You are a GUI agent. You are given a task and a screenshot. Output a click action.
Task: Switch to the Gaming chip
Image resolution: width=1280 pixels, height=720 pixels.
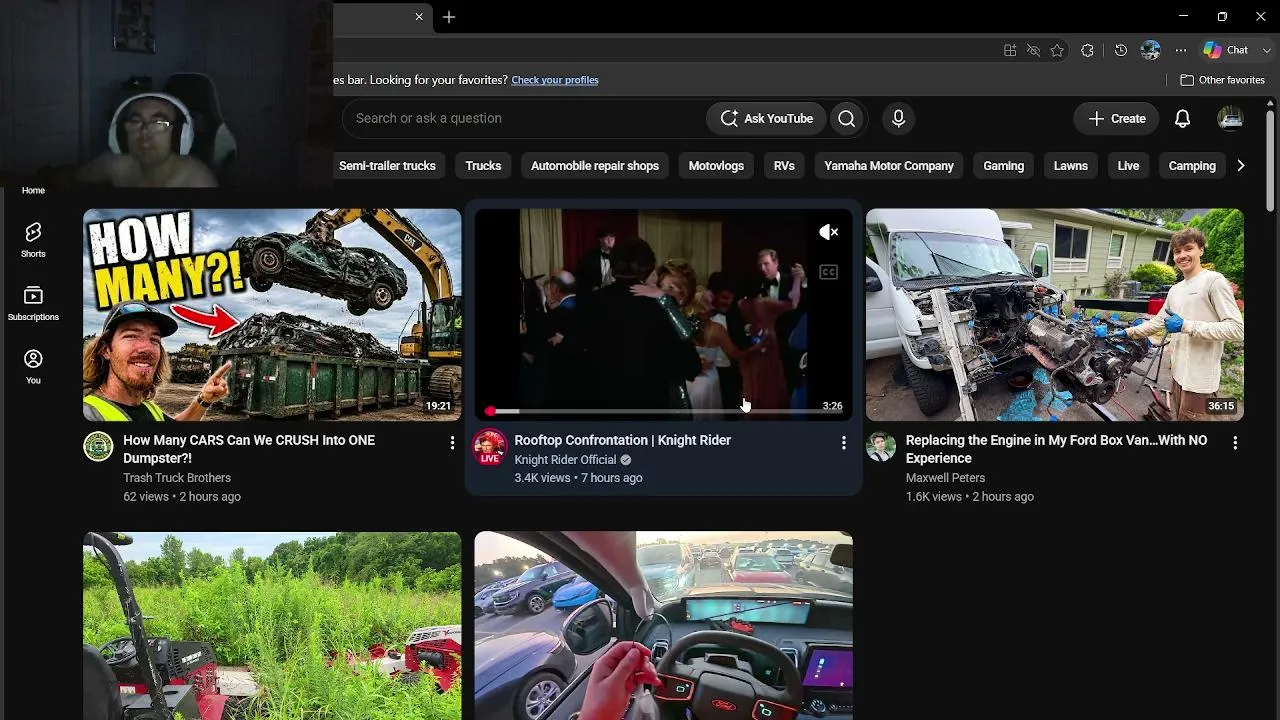[1003, 166]
